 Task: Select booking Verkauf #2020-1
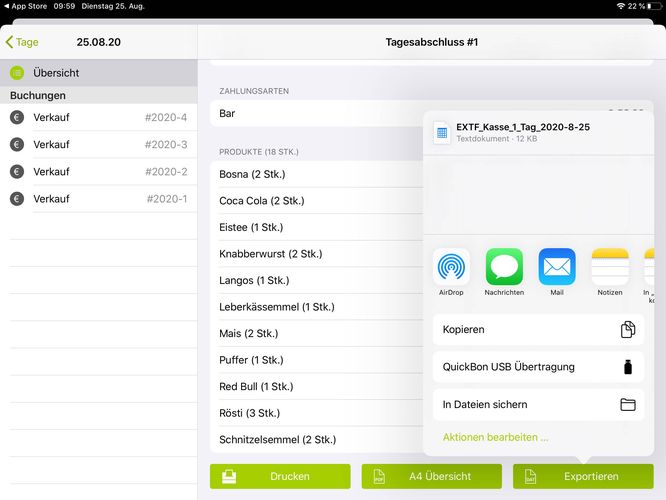click(x=98, y=199)
